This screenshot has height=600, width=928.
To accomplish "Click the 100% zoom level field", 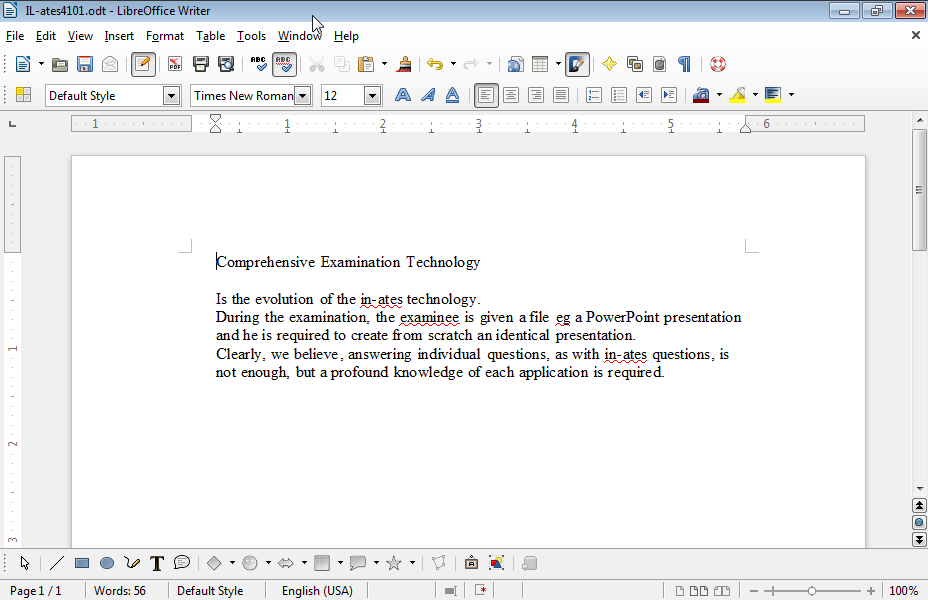I will [904, 591].
